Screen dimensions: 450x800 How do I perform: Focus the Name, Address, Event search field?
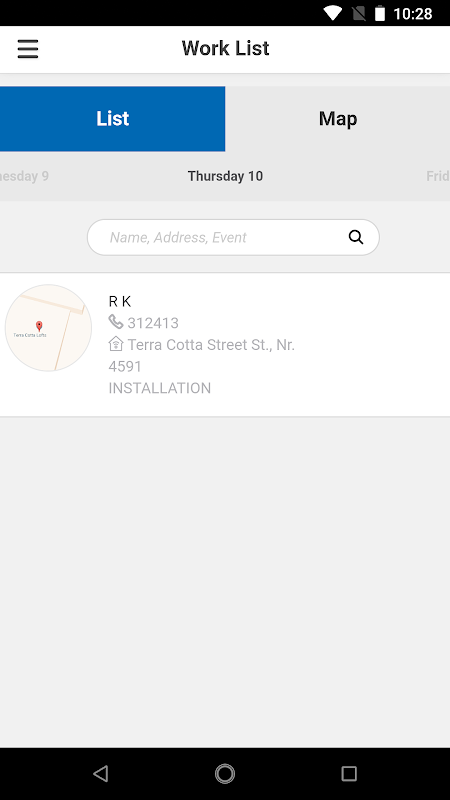pos(233,237)
